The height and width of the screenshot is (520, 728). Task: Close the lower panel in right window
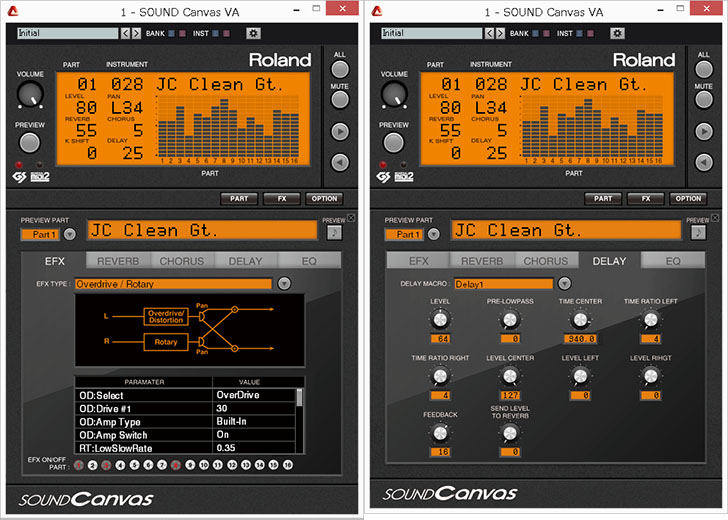tap(715, 217)
